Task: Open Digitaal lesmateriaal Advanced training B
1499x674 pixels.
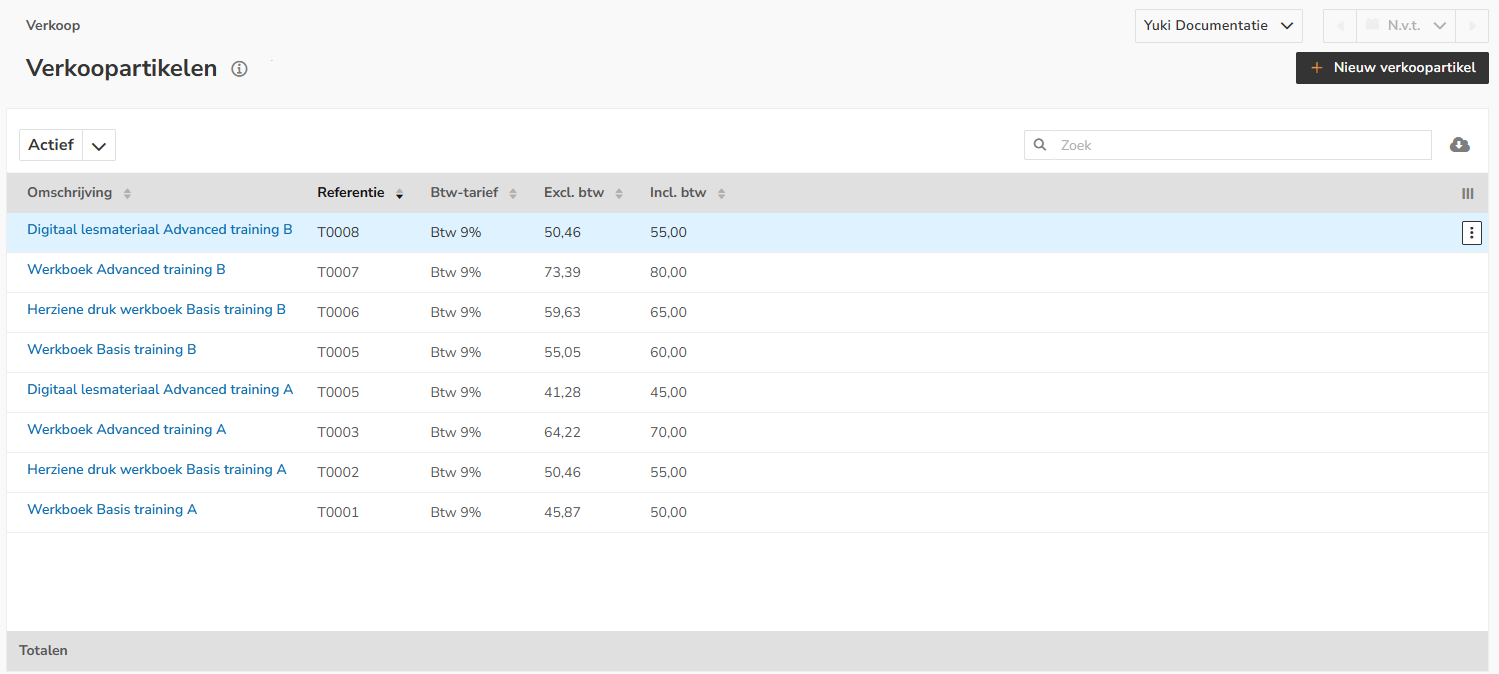Action: (160, 230)
